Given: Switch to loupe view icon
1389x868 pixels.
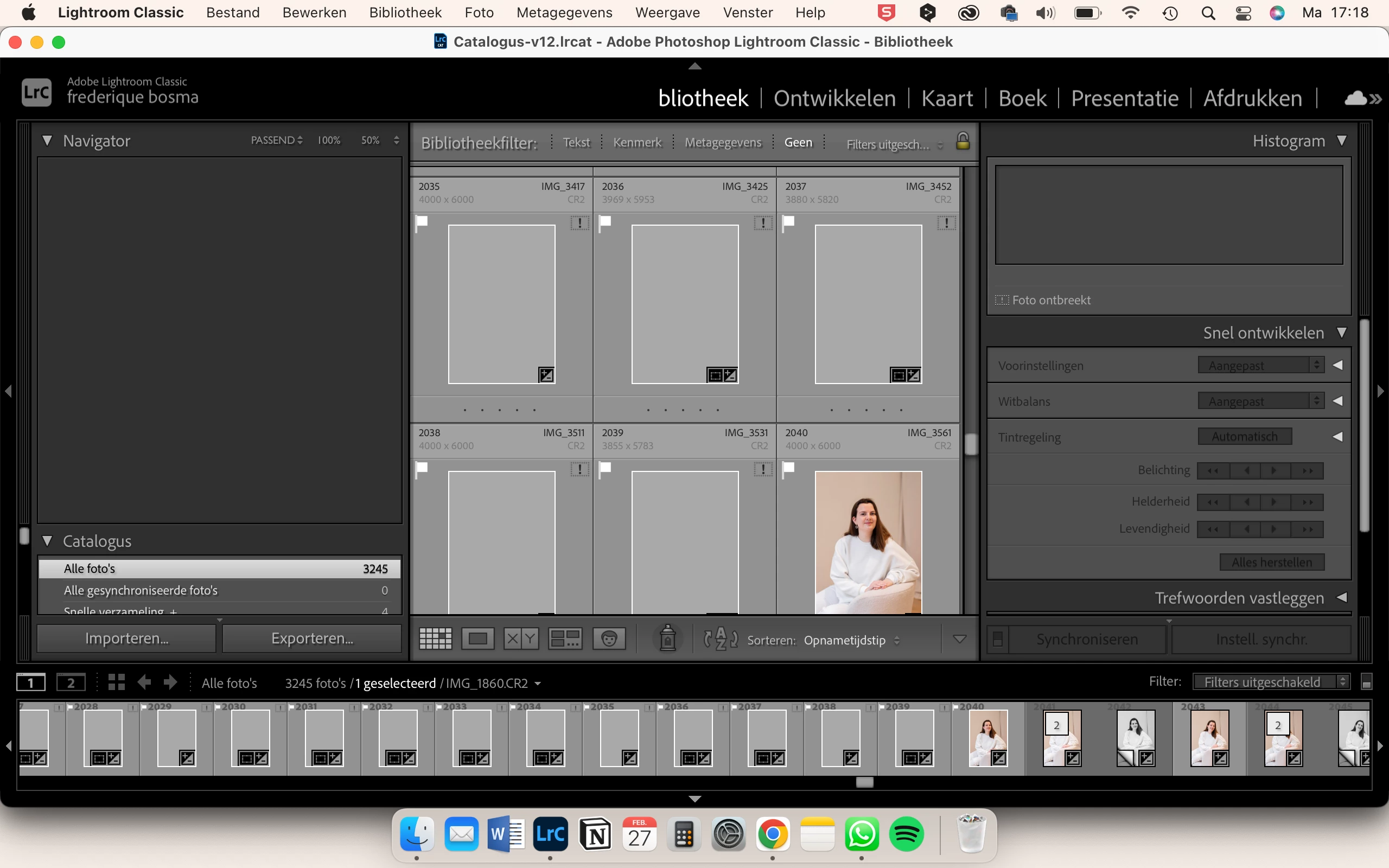Looking at the screenshot, I should (477, 639).
